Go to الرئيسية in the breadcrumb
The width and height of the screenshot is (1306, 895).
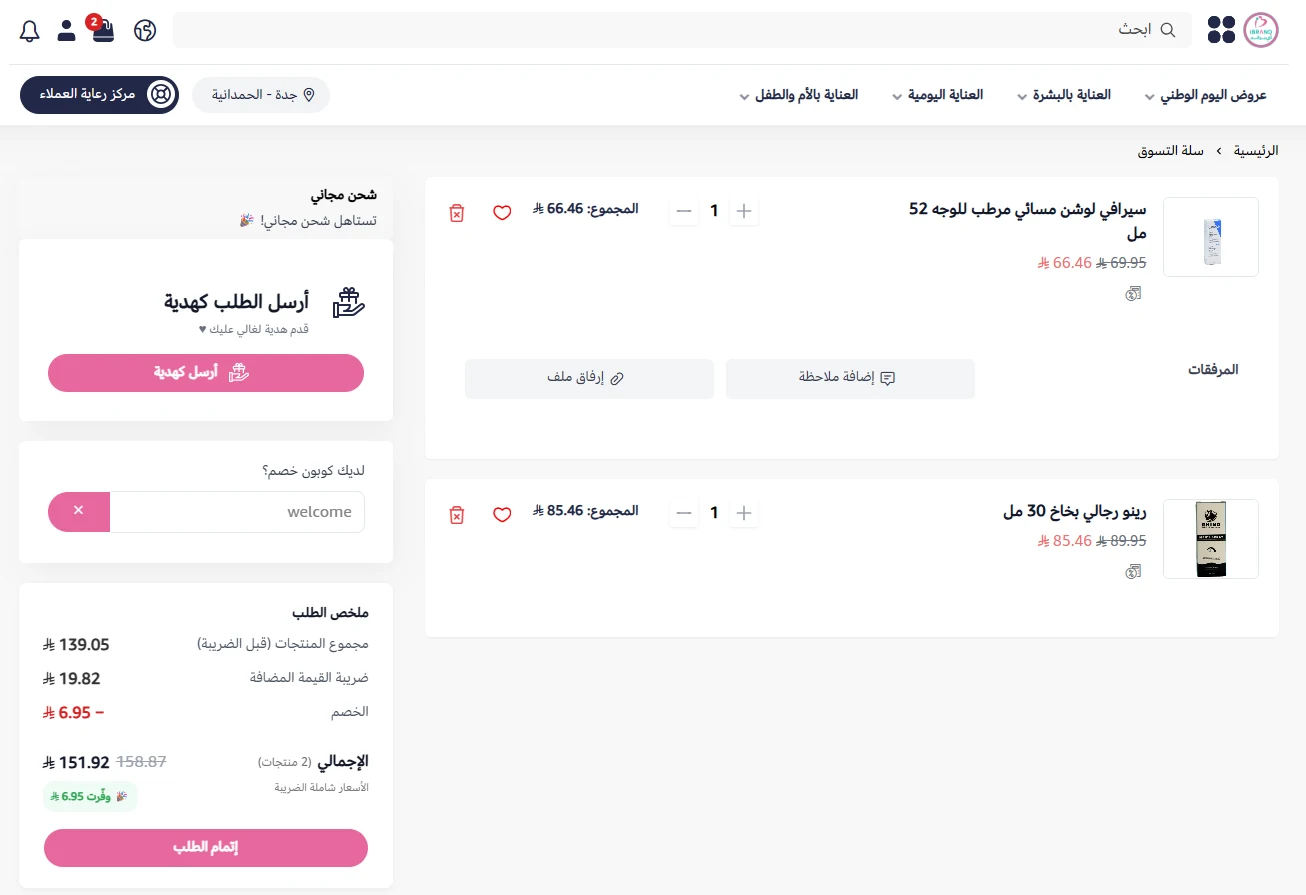1256,151
